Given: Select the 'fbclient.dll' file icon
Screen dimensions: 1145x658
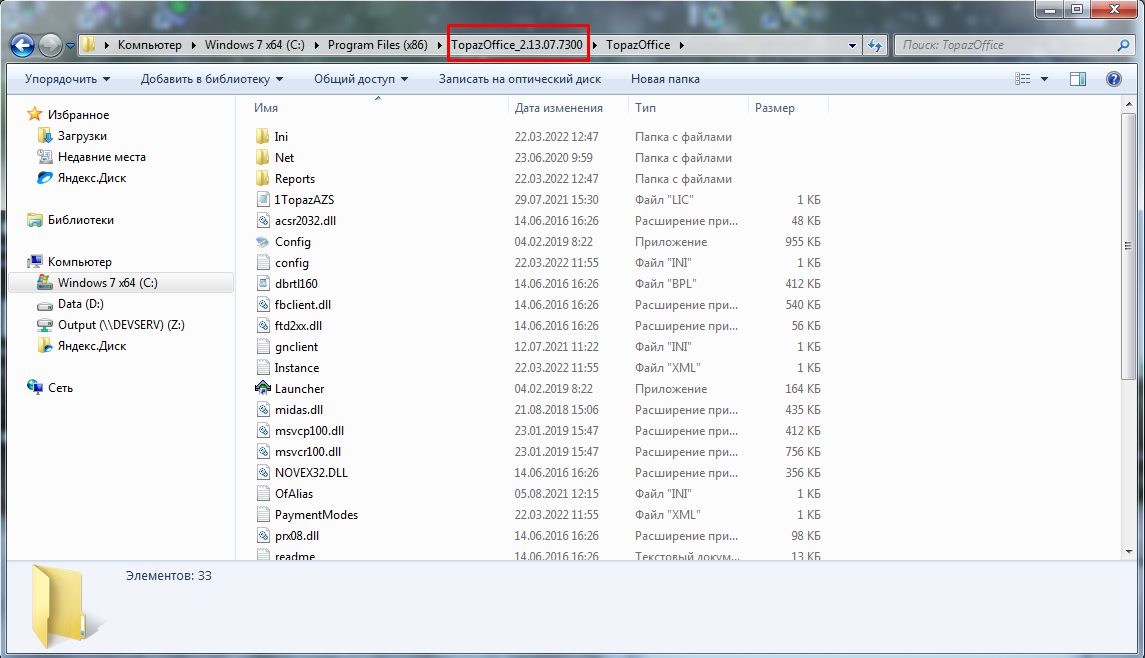Looking at the screenshot, I should [x=263, y=305].
